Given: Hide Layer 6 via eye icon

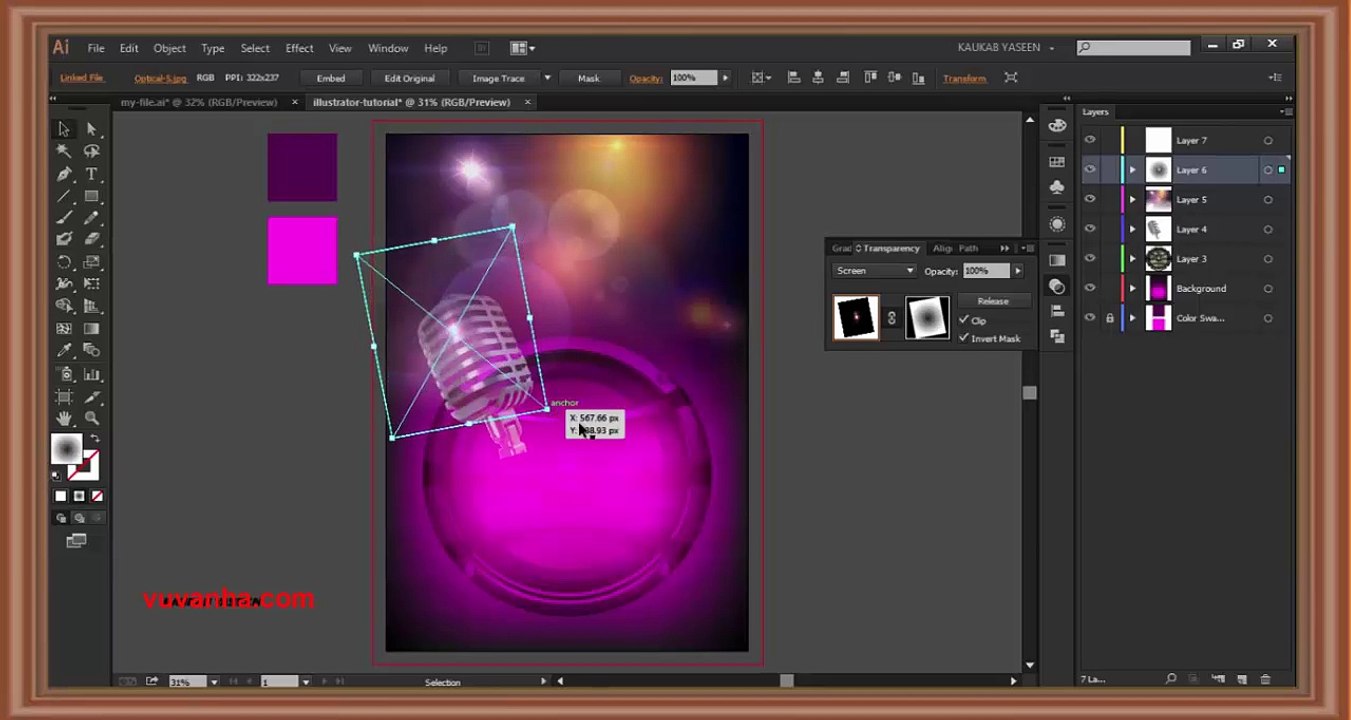Looking at the screenshot, I should (1090, 170).
